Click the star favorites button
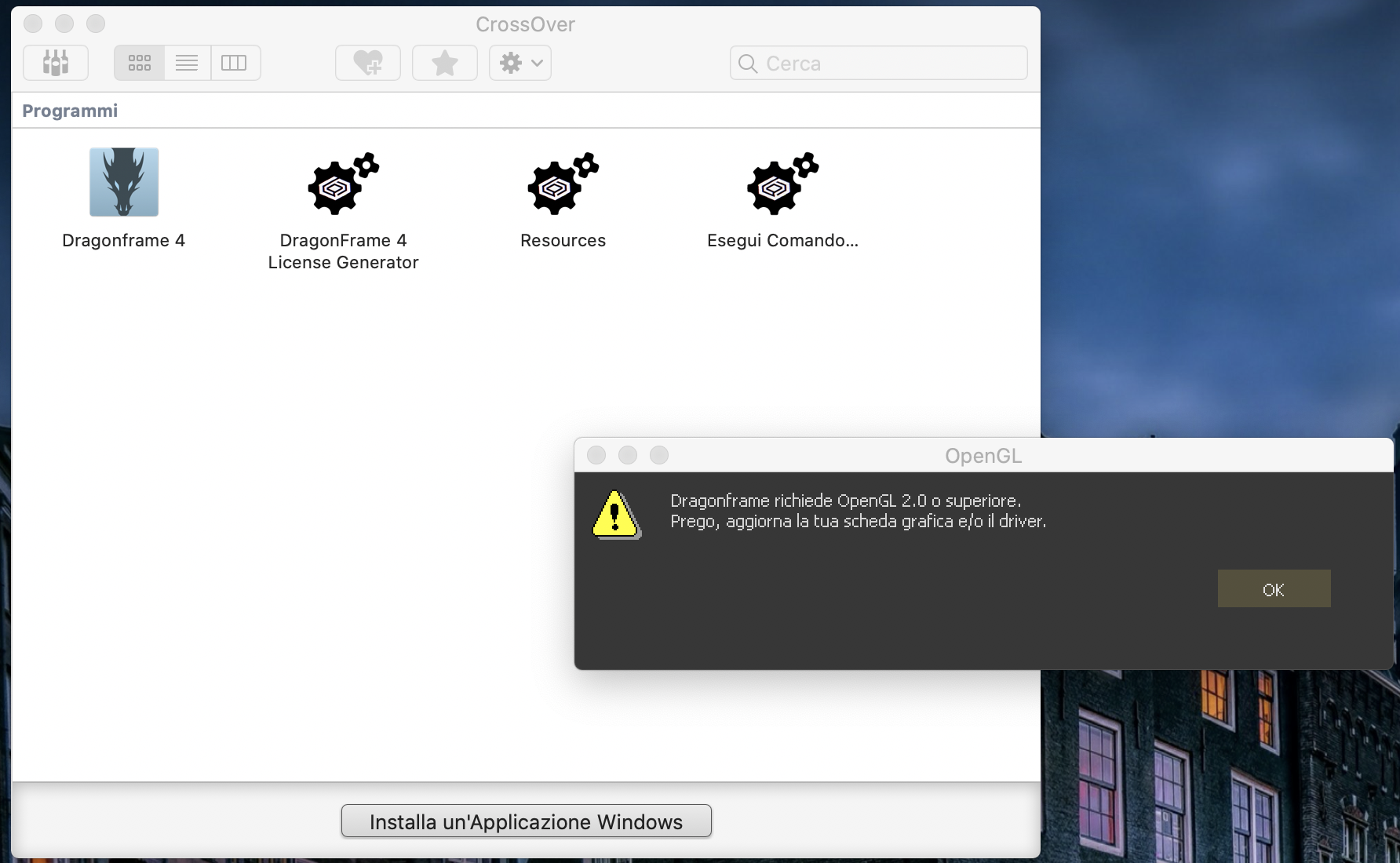The height and width of the screenshot is (863, 1400). (445, 63)
